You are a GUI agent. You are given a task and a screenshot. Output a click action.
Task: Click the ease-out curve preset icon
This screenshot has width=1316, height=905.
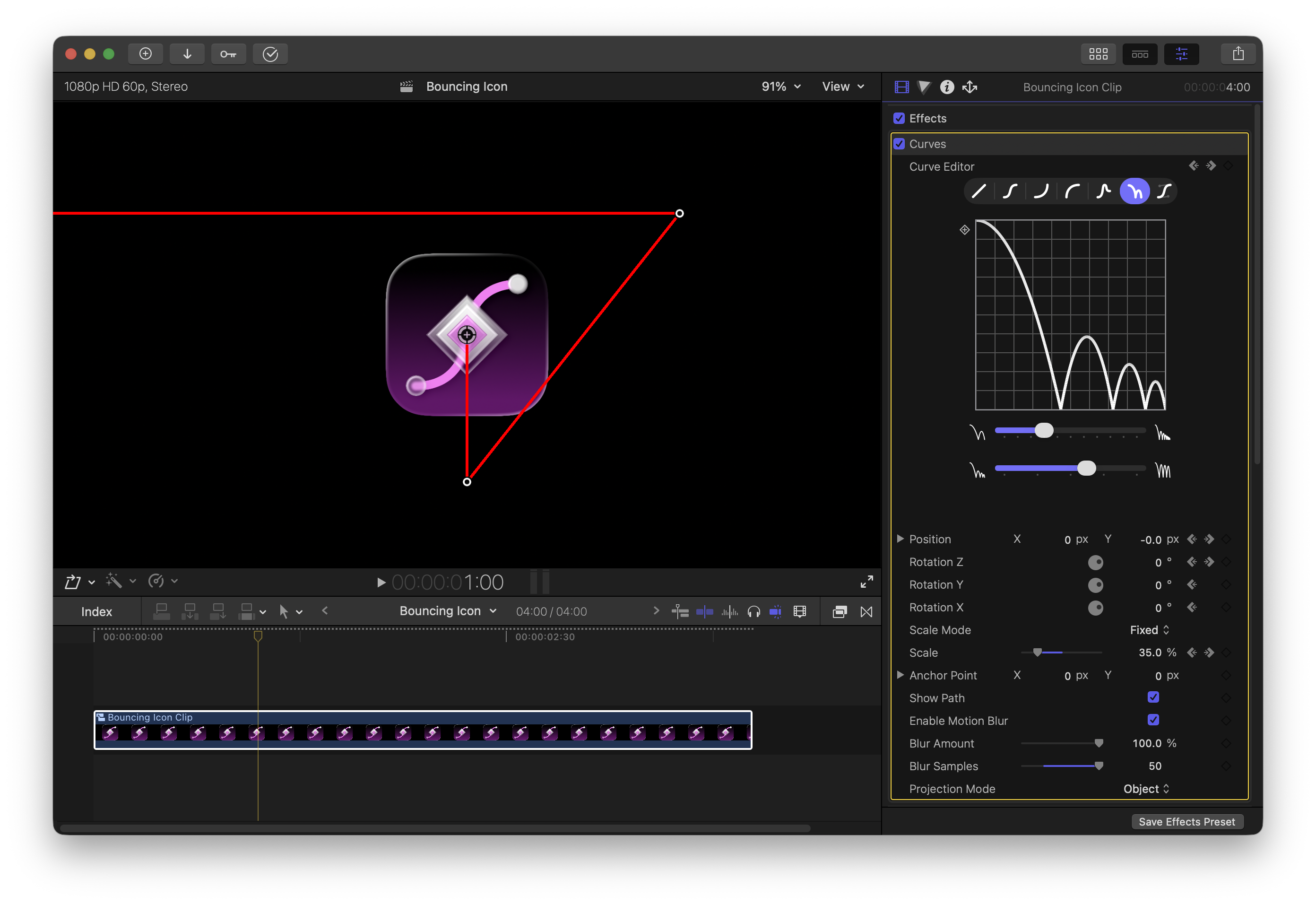point(1072,191)
